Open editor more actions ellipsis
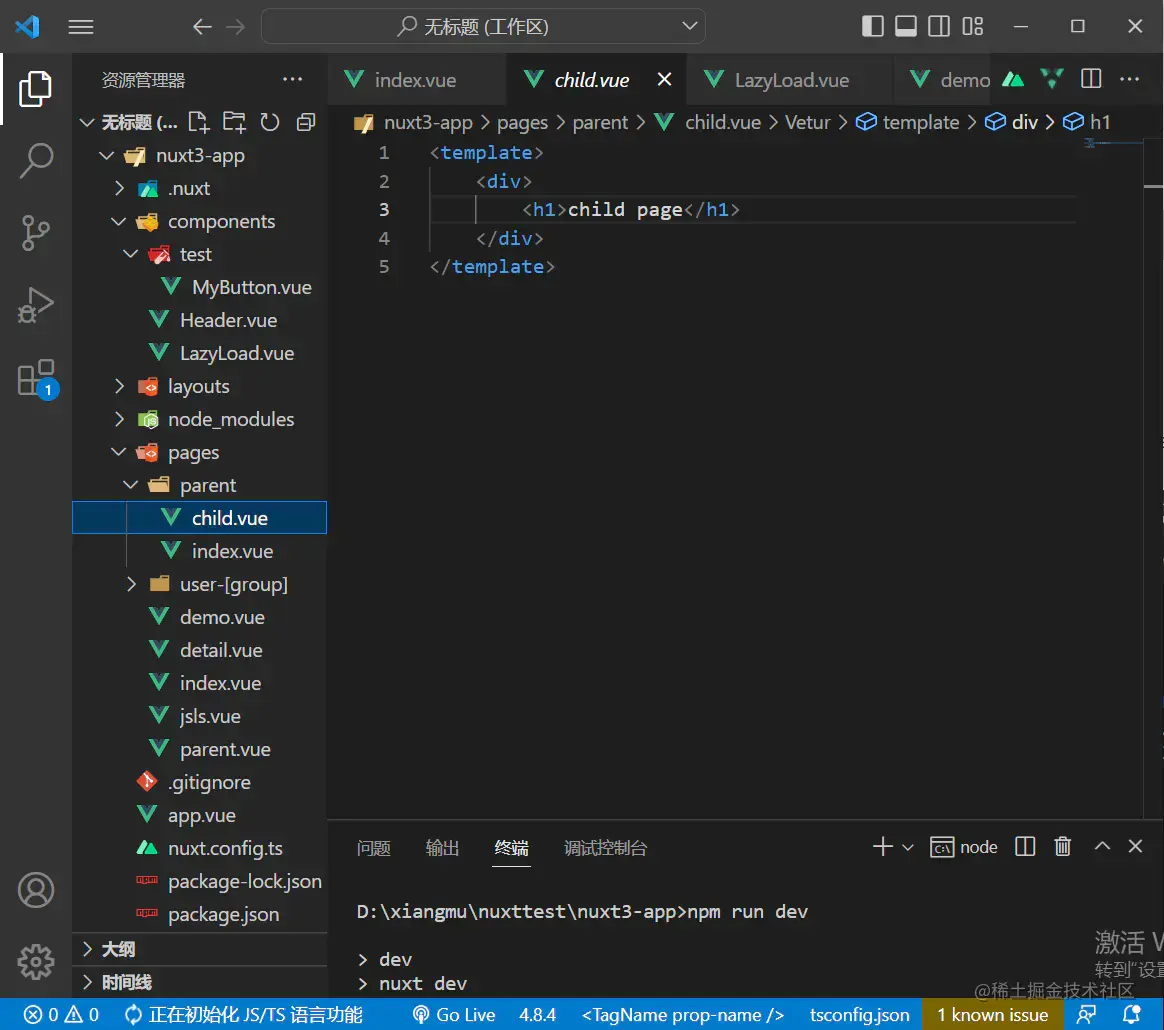1164x1030 pixels. 1129,79
